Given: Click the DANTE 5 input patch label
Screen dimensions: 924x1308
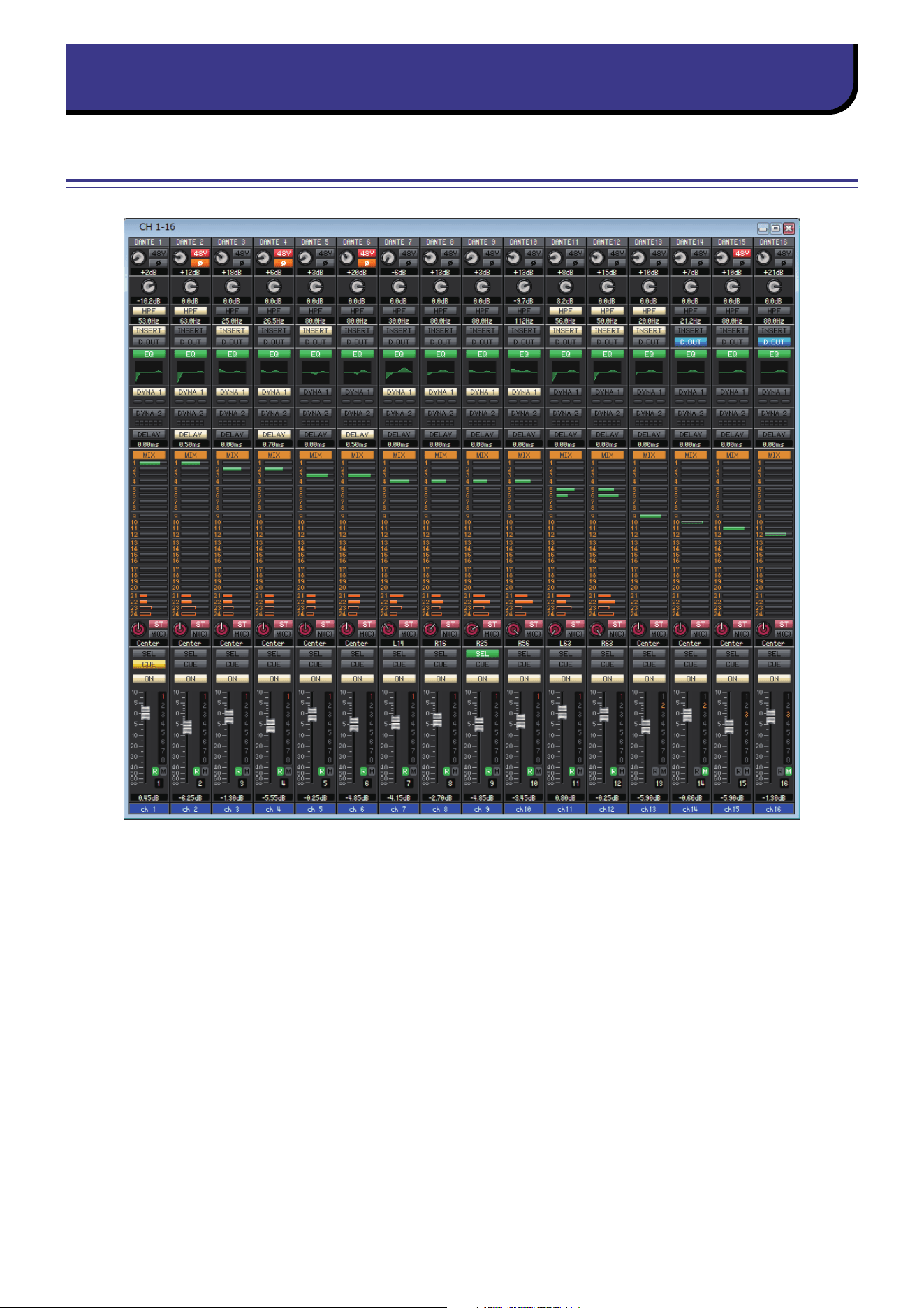Looking at the screenshot, I should coord(316,242).
